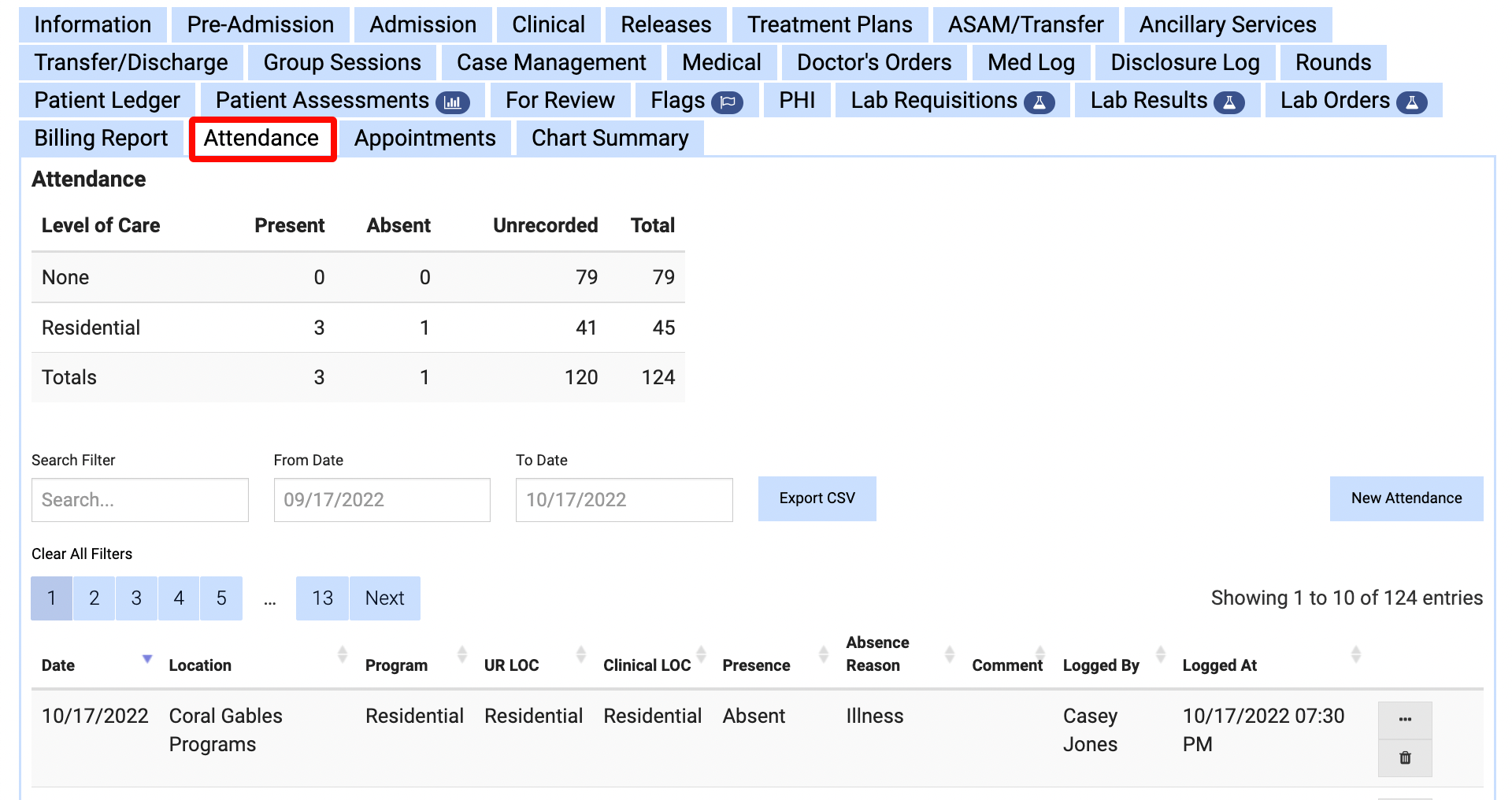1512x800 pixels.
Task: Open the From Date picker field
Action: [x=382, y=500]
